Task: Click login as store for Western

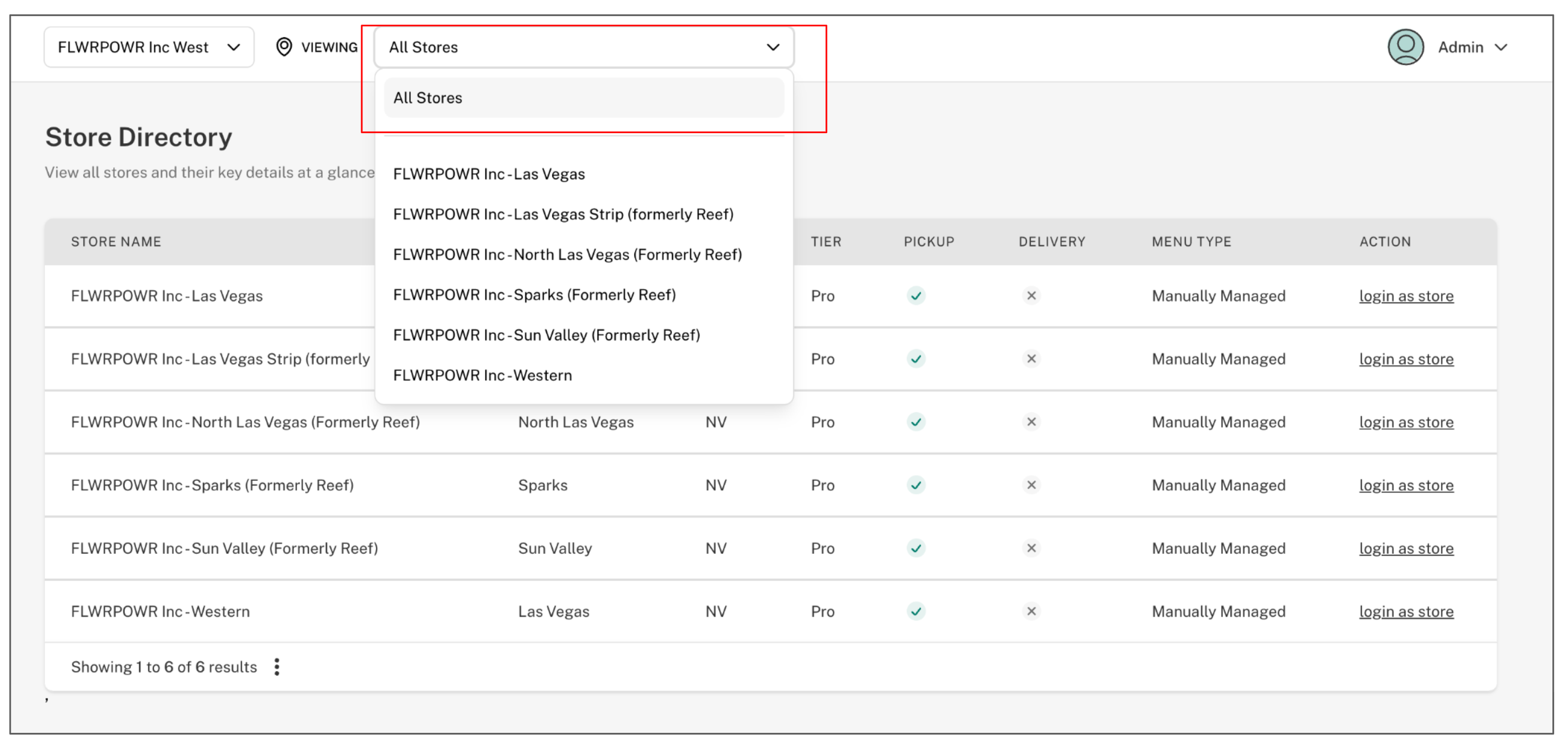Action: pos(1406,611)
